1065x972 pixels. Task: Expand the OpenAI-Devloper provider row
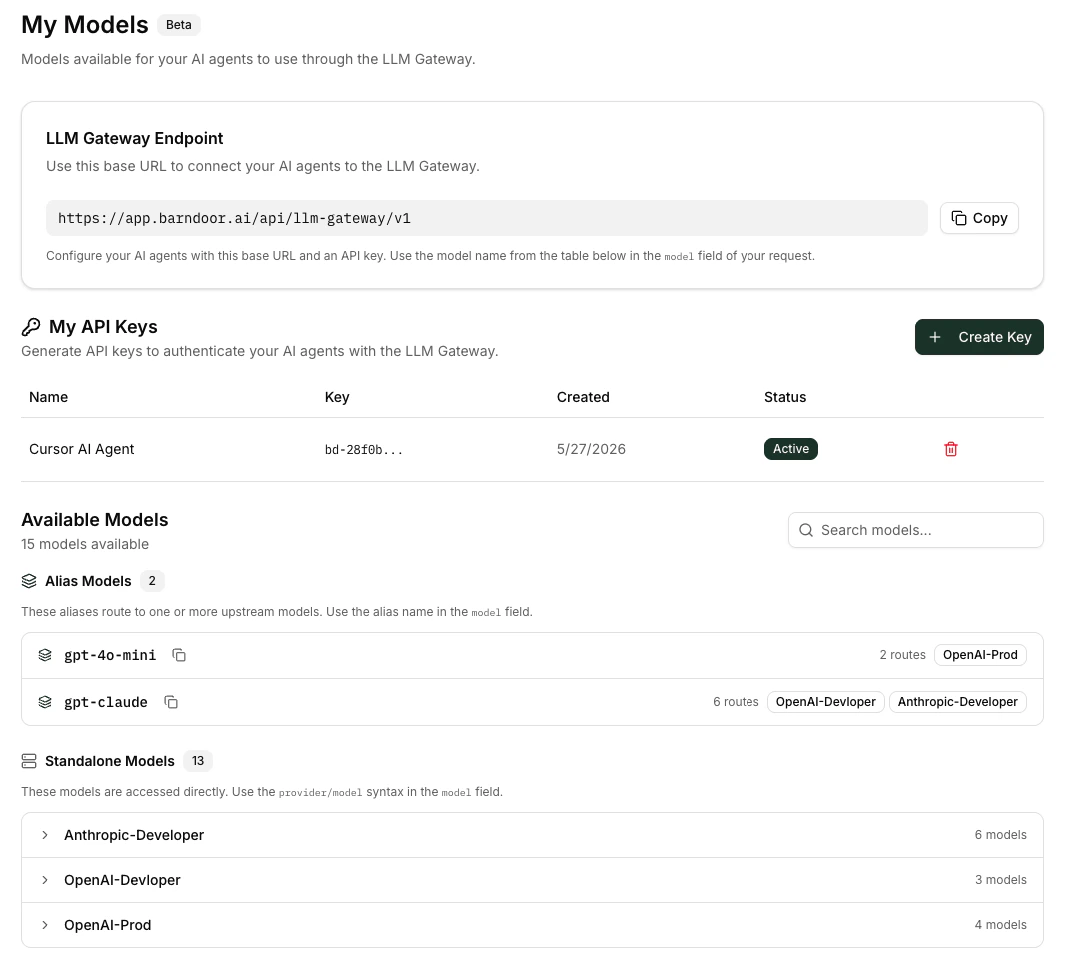coord(532,880)
